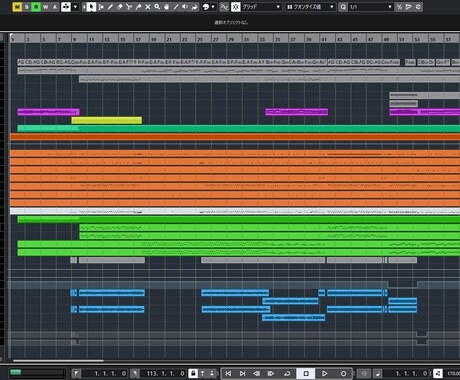
Task: Click the left locator icon in transport
Action: (x=76, y=373)
